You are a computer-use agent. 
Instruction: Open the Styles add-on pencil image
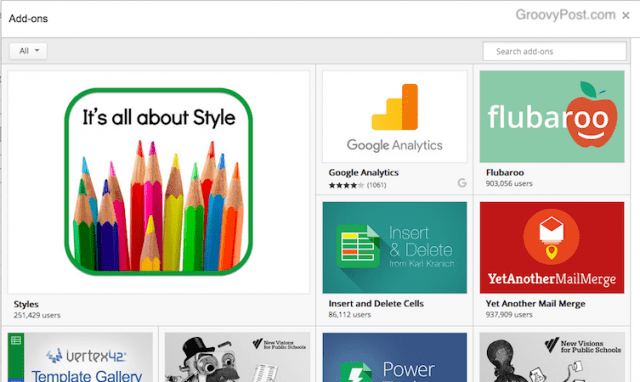tap(158, 182)
